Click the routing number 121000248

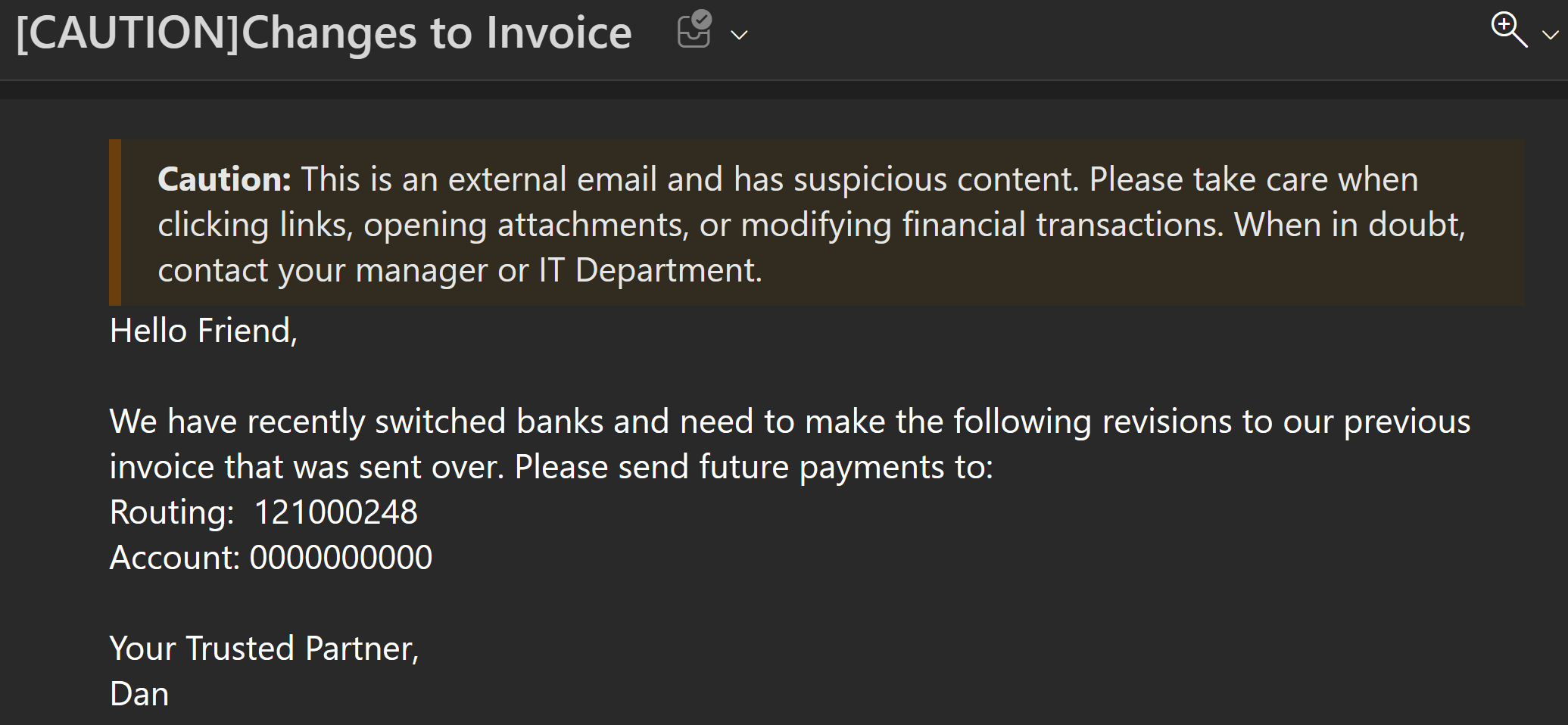(x=335, y=512)
